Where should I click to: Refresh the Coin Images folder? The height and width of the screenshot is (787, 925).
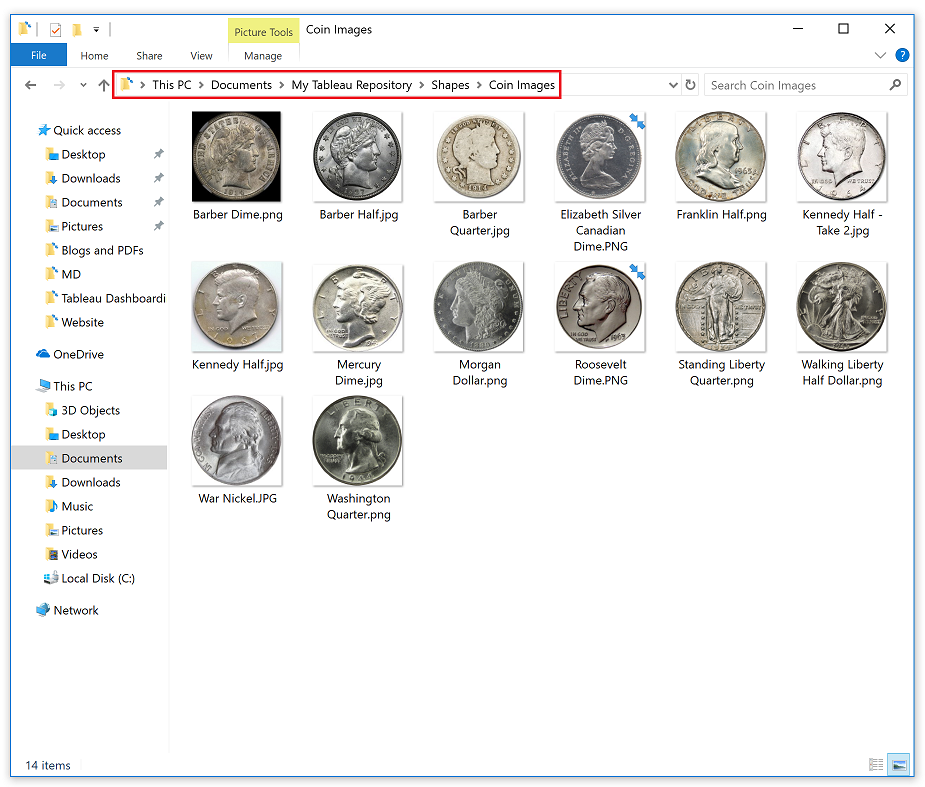690,85
